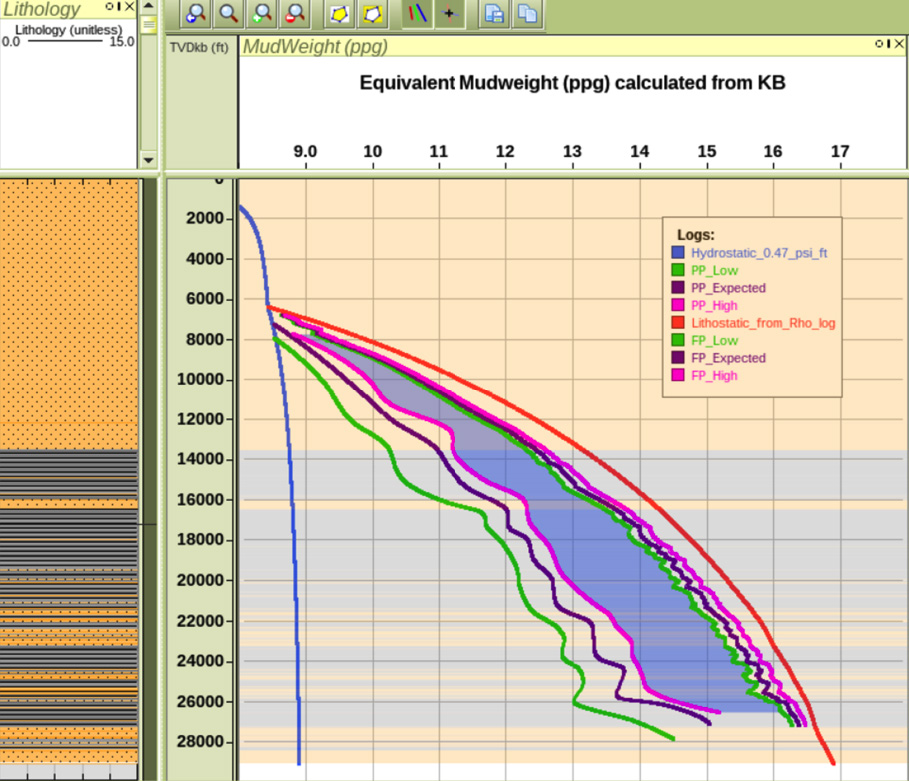Select the plain zoom magnifier tool
Screen dimensions: 909x781
228,13
